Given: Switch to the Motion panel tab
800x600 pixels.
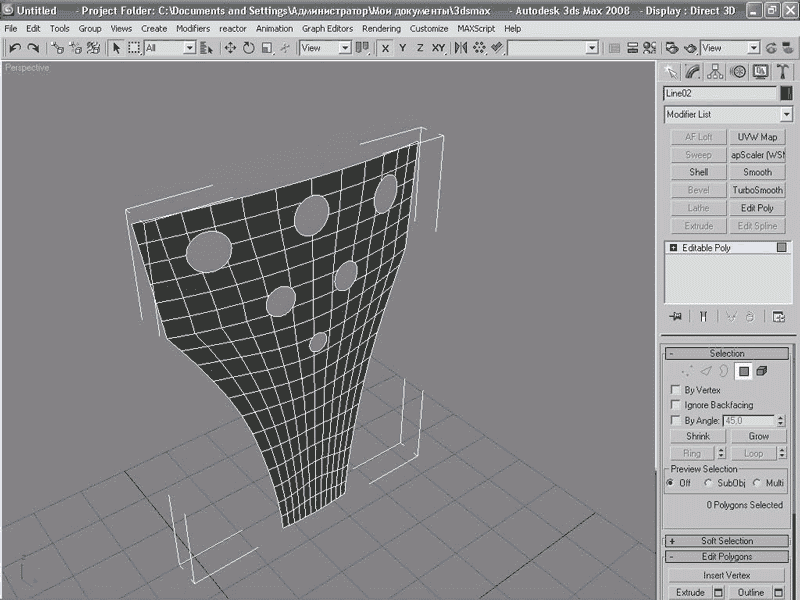Looking at the screenshot, I should [738, 71].
